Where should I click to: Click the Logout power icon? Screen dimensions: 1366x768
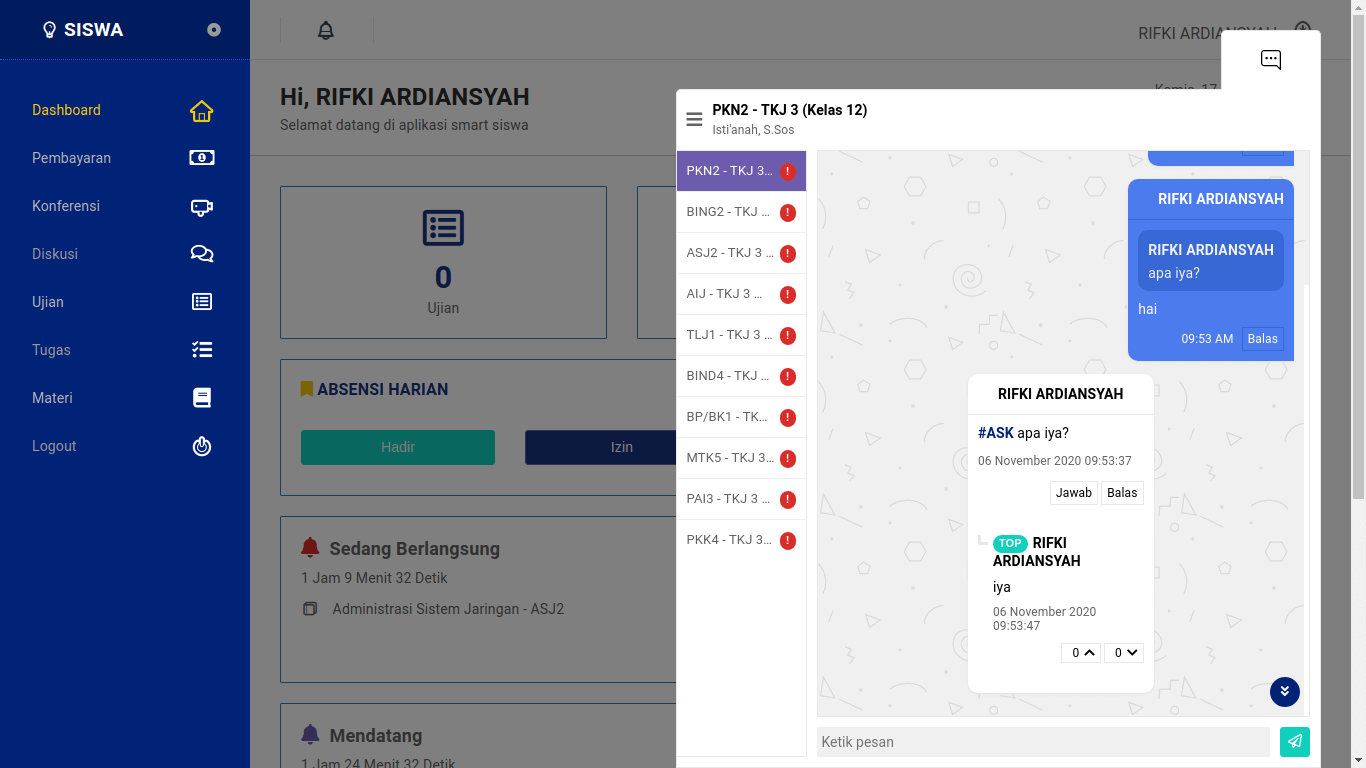pyautogui.click(x=202, y=446)
